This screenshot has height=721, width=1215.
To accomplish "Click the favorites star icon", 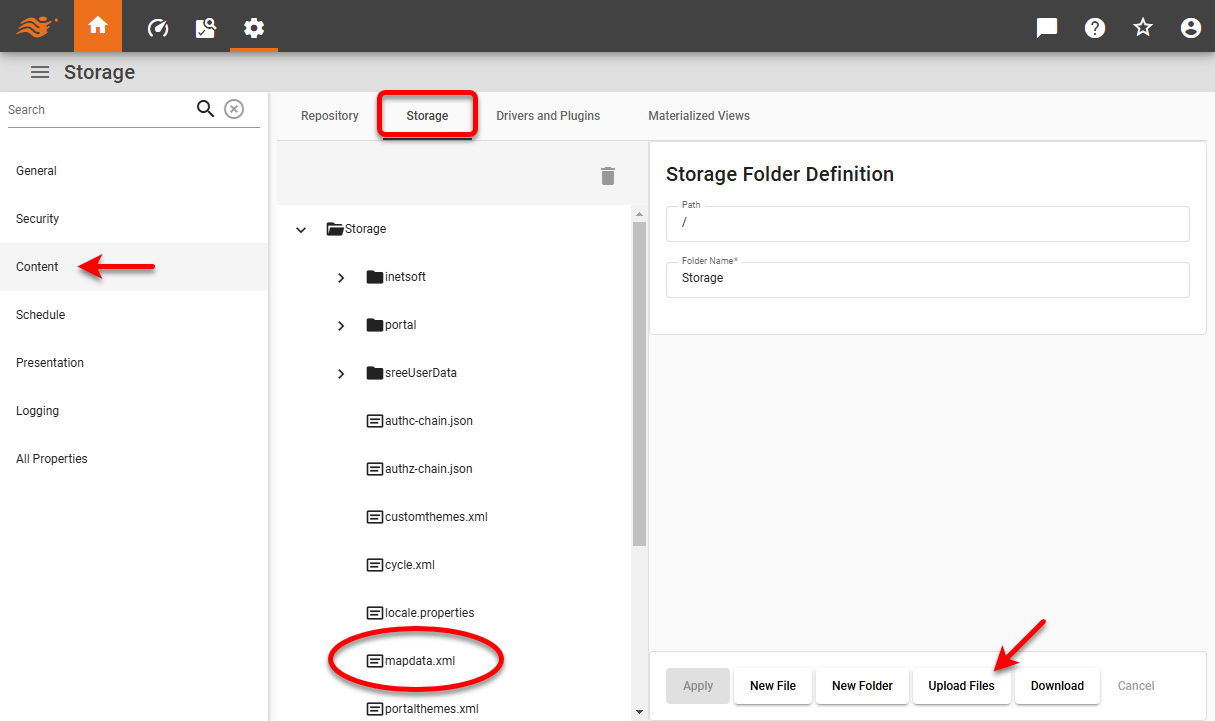I will click(1142, 27).
